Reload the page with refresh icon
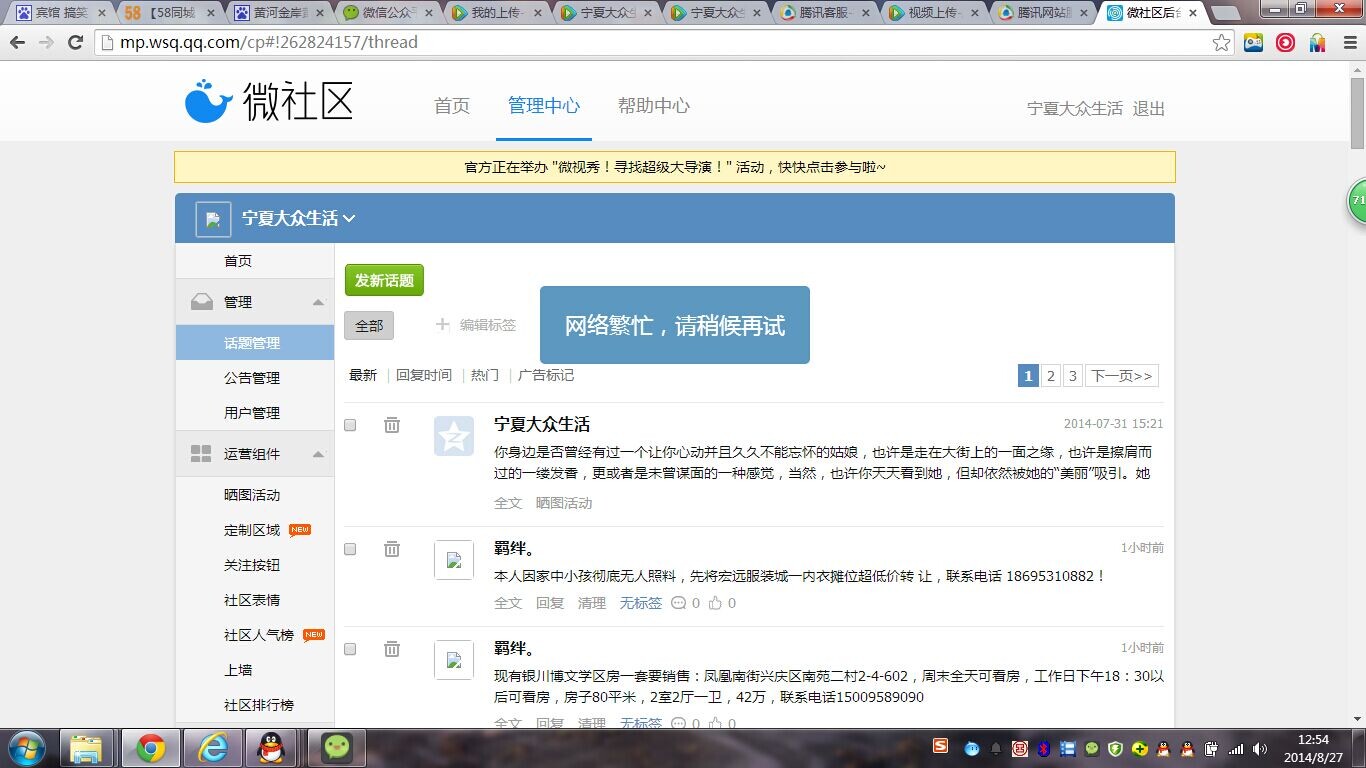This screenshot has height=768, width=1366. [75, 43]
